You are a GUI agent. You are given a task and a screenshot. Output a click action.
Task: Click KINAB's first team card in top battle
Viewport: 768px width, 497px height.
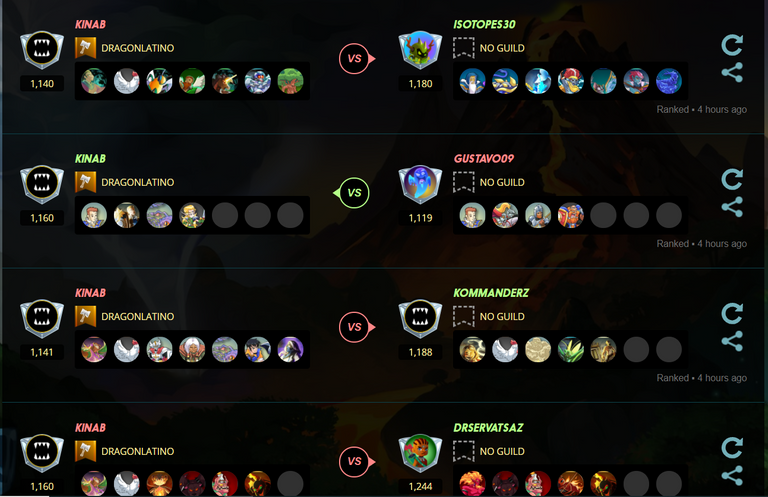(x=94, y=81)
